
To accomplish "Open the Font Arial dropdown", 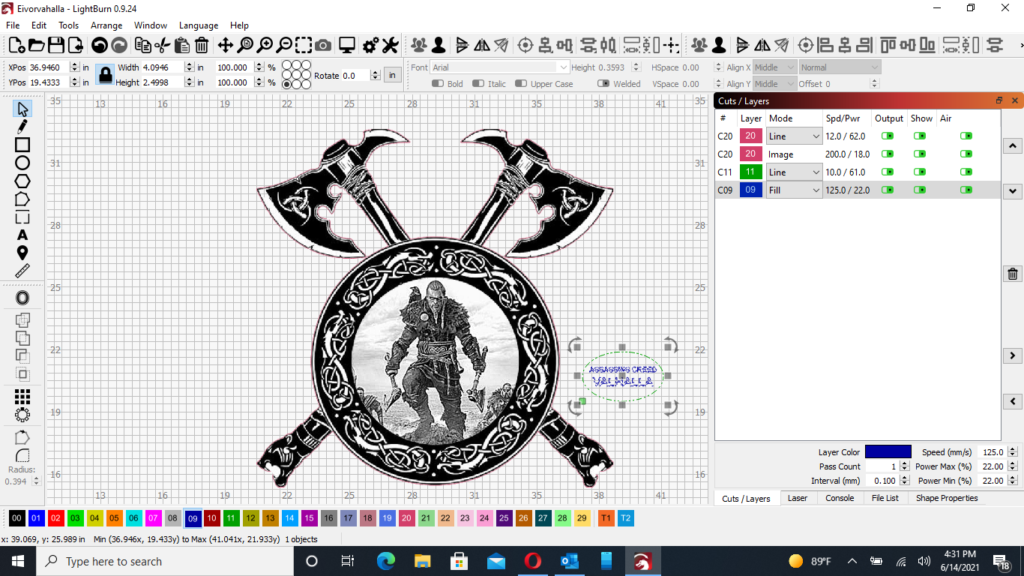I will tap(499, 67).
